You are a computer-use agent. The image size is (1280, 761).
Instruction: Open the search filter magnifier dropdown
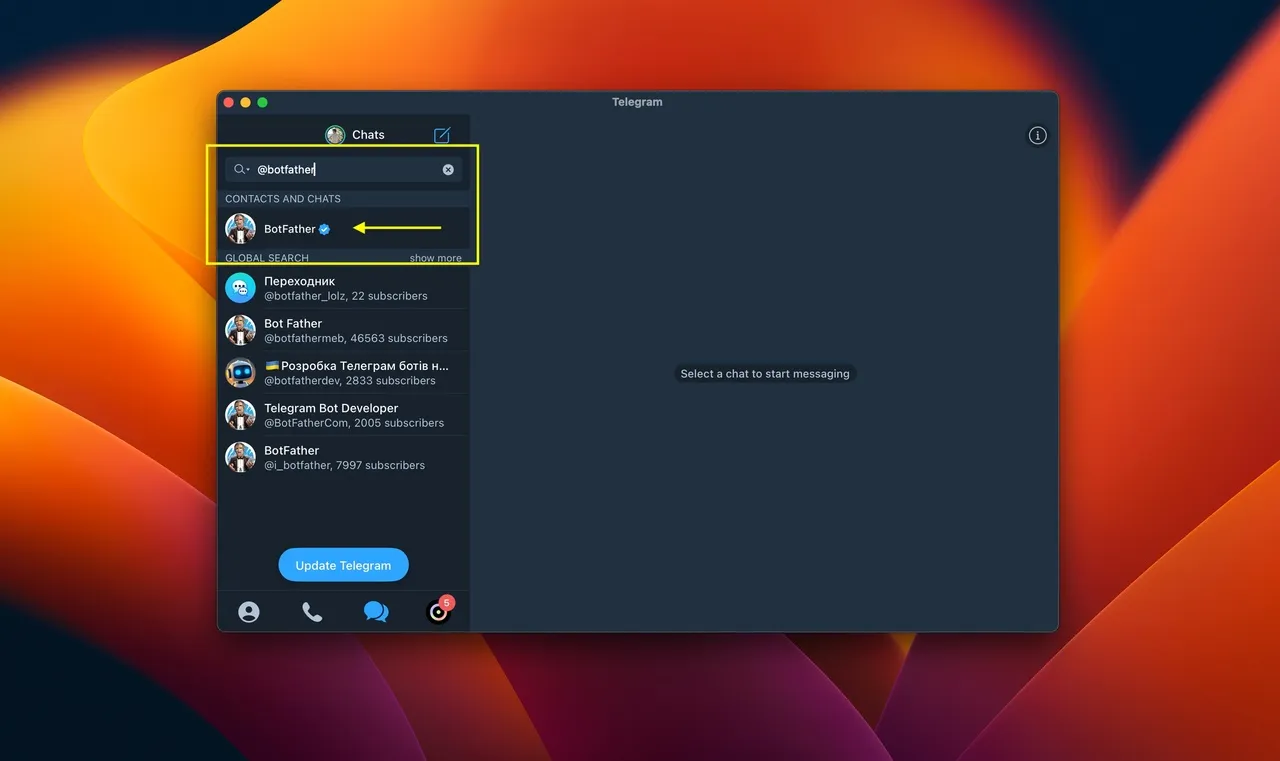241,170
